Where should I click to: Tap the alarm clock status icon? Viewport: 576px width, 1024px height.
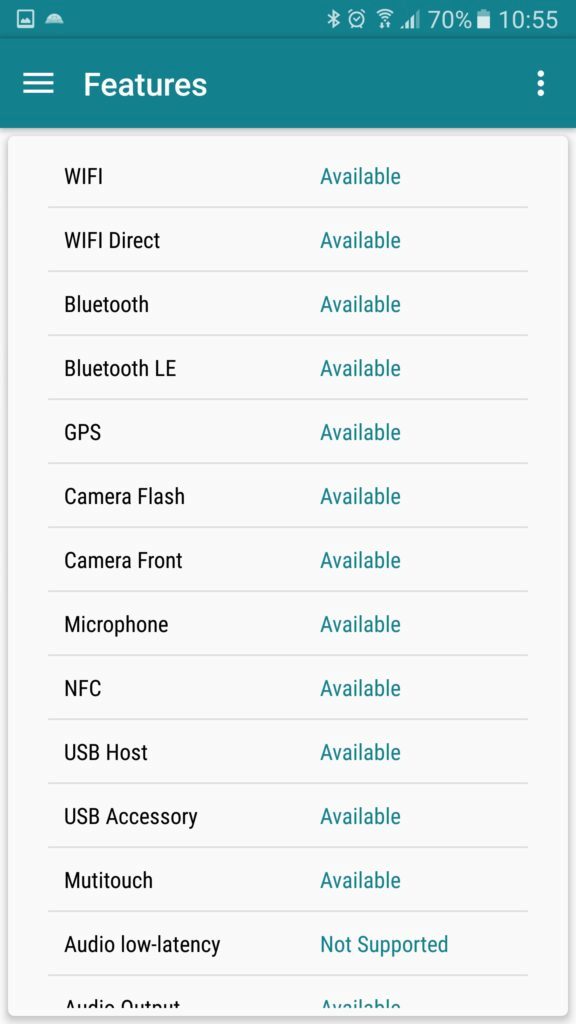point(357,20)
